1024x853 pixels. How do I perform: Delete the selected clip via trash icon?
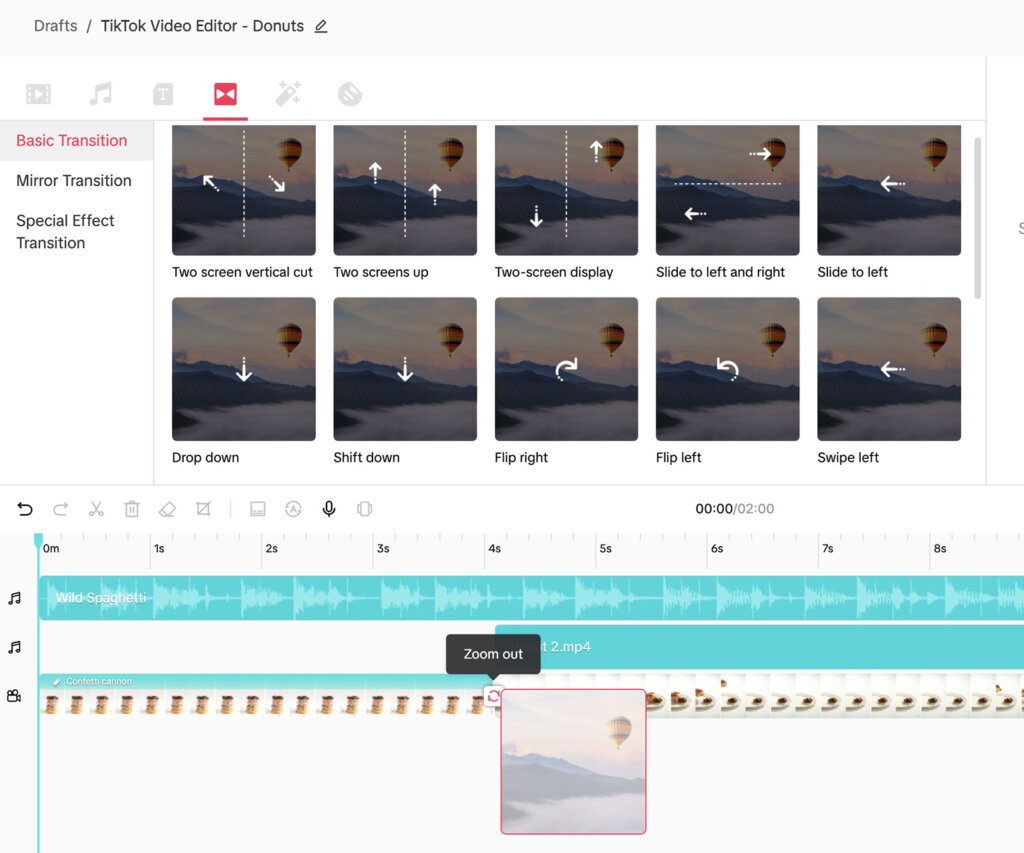131,509
